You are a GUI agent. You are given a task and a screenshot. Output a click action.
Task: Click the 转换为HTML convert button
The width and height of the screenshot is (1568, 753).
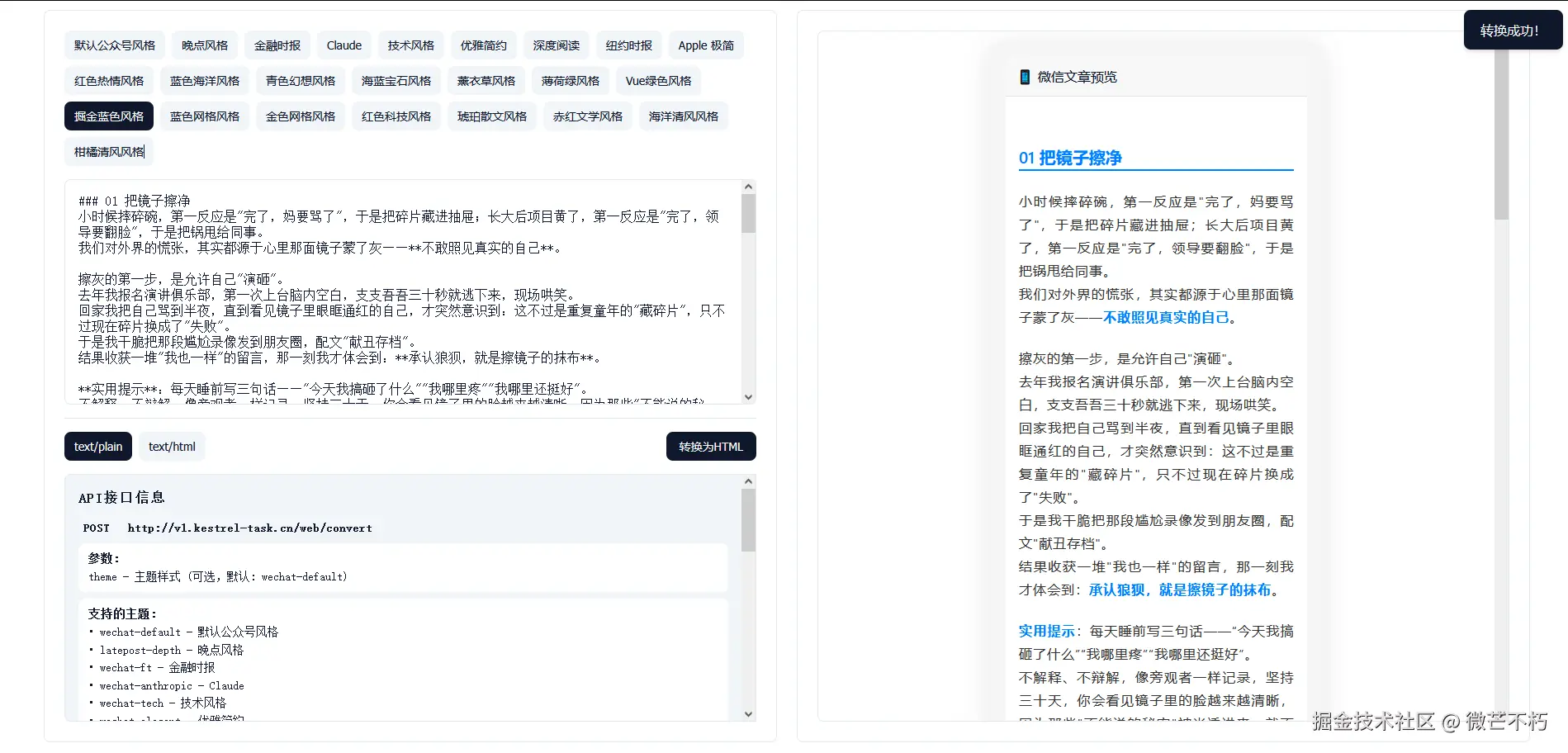coord(711,447)
